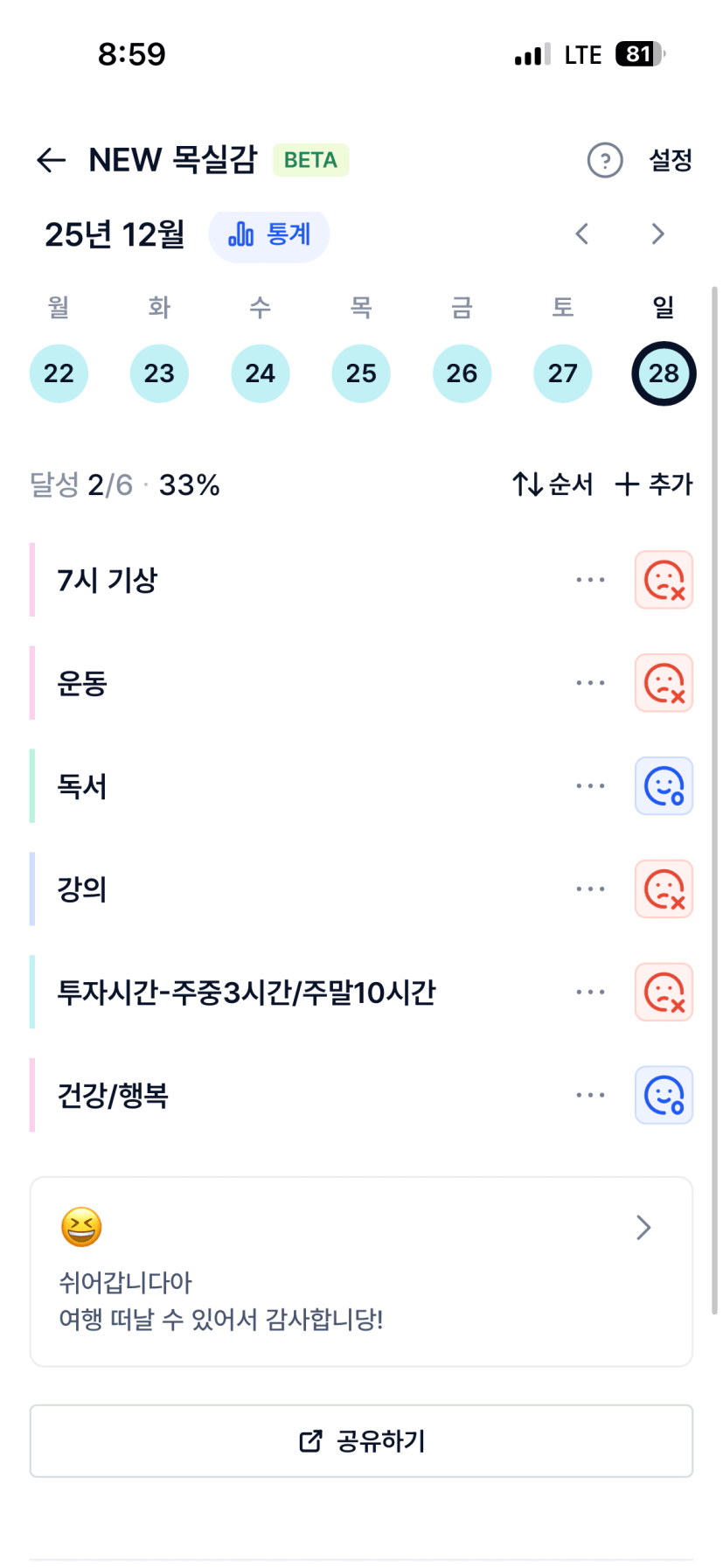
Task: Open the help question mark icon
Action: tap(604, 160)
